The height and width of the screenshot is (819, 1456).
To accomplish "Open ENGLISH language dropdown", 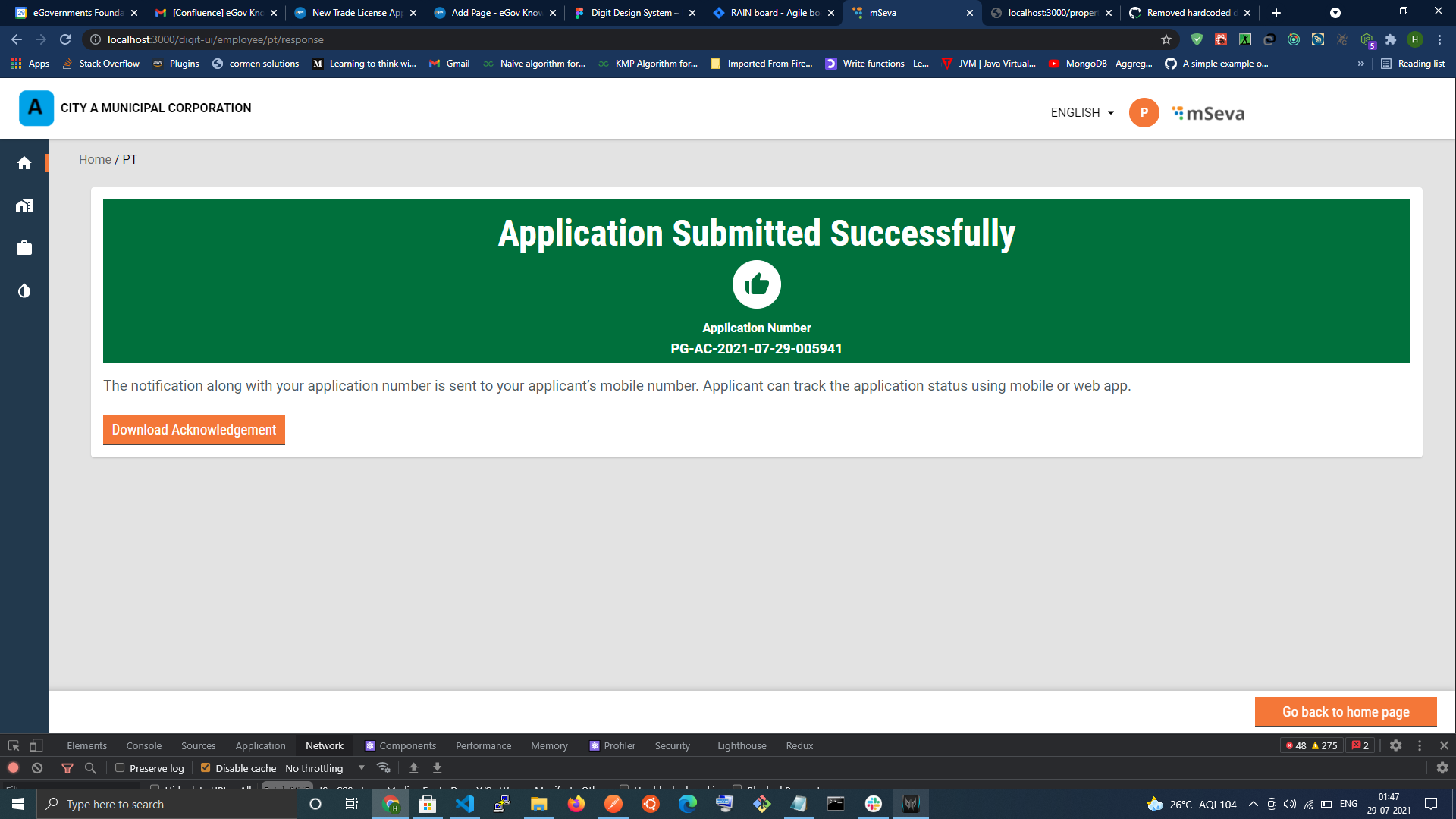I will tap(1082, 113).
